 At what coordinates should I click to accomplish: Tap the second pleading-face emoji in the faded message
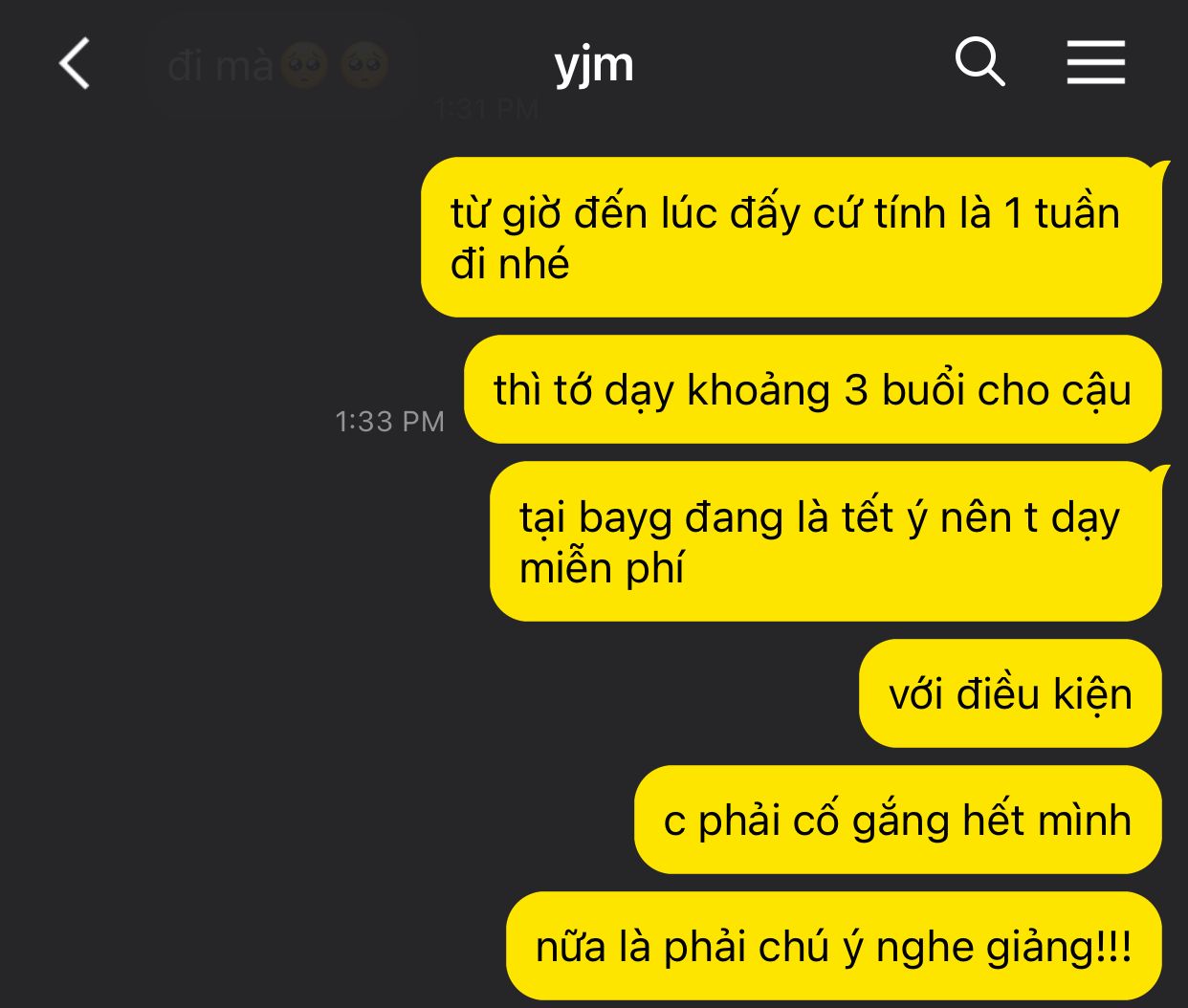pyautogui.click(x=365, y=66)
